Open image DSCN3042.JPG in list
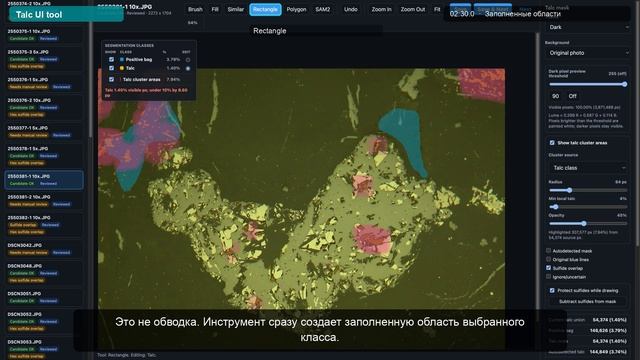Image resolution: width=640 pixels, height=360 pixels. coord(44,249)
